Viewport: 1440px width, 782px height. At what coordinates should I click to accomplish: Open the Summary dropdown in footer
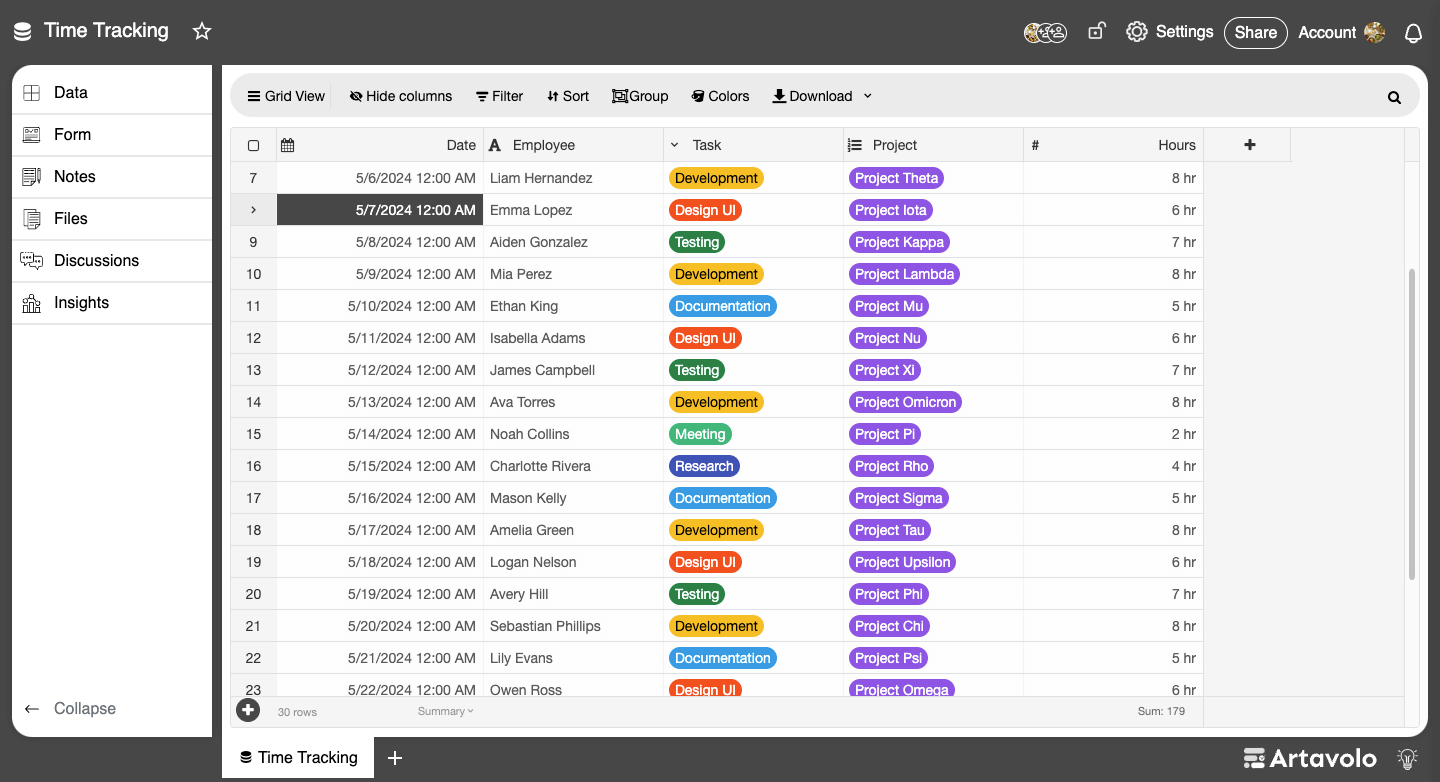[x=446, y=711]
